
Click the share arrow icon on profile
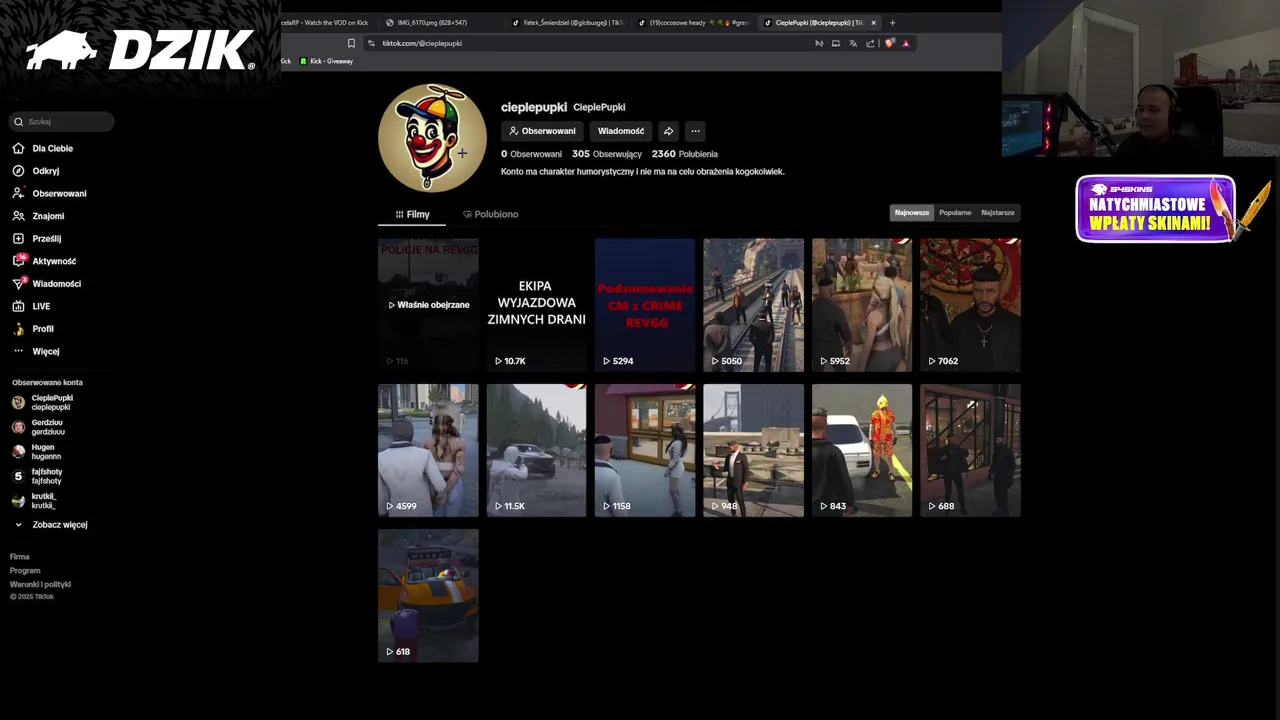coord(669,131)
